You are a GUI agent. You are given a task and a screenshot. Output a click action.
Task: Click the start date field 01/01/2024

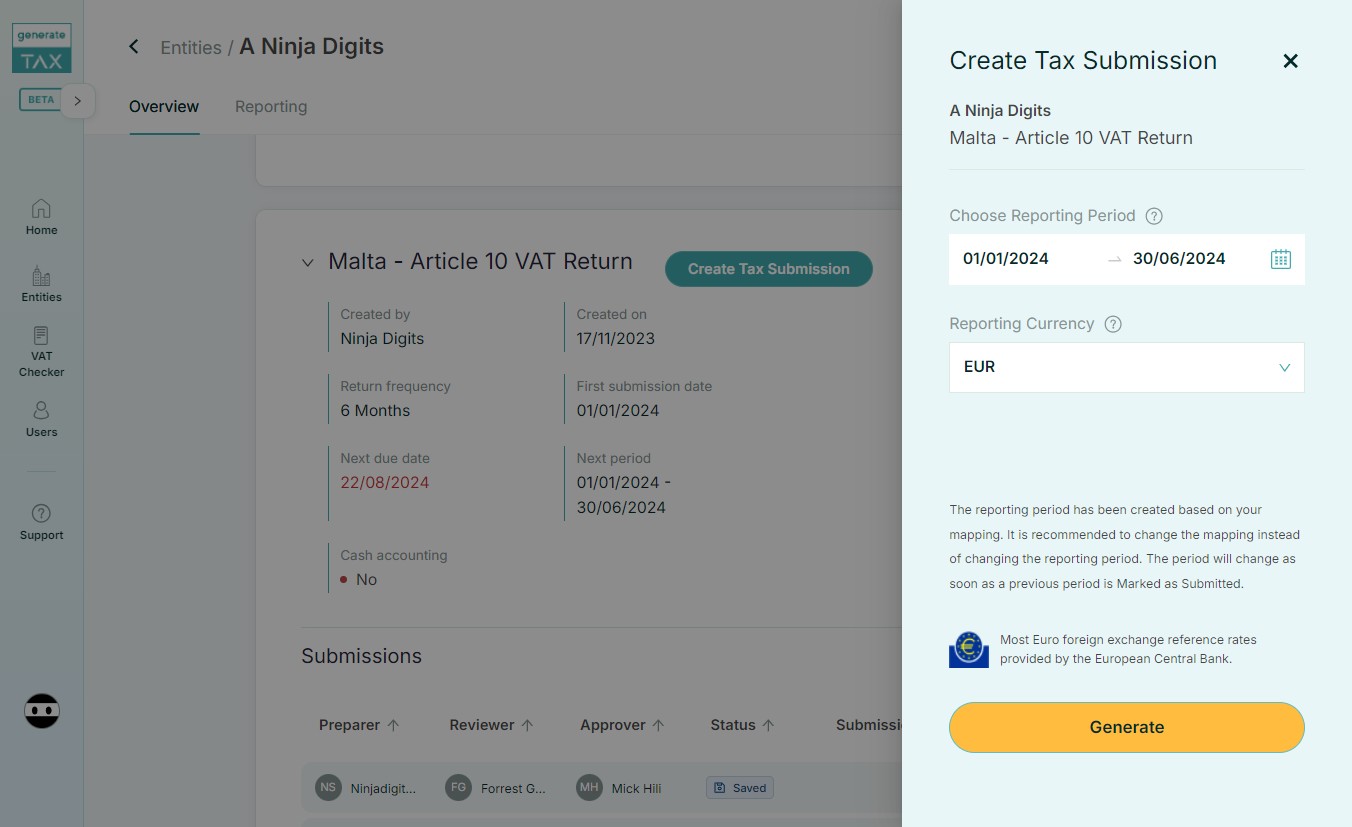click(1006, 259)
